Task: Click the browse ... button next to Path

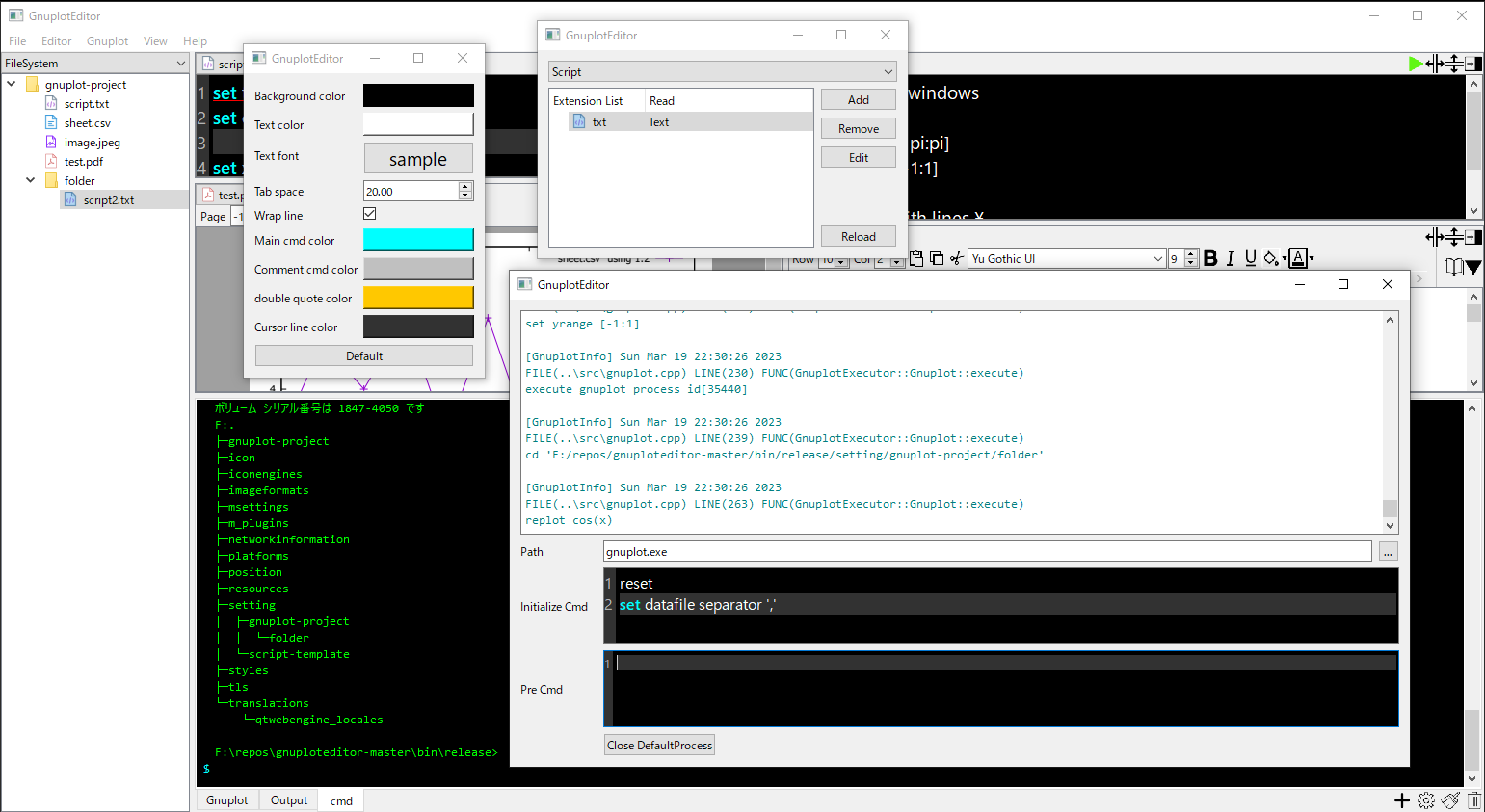Action: 1388,552
